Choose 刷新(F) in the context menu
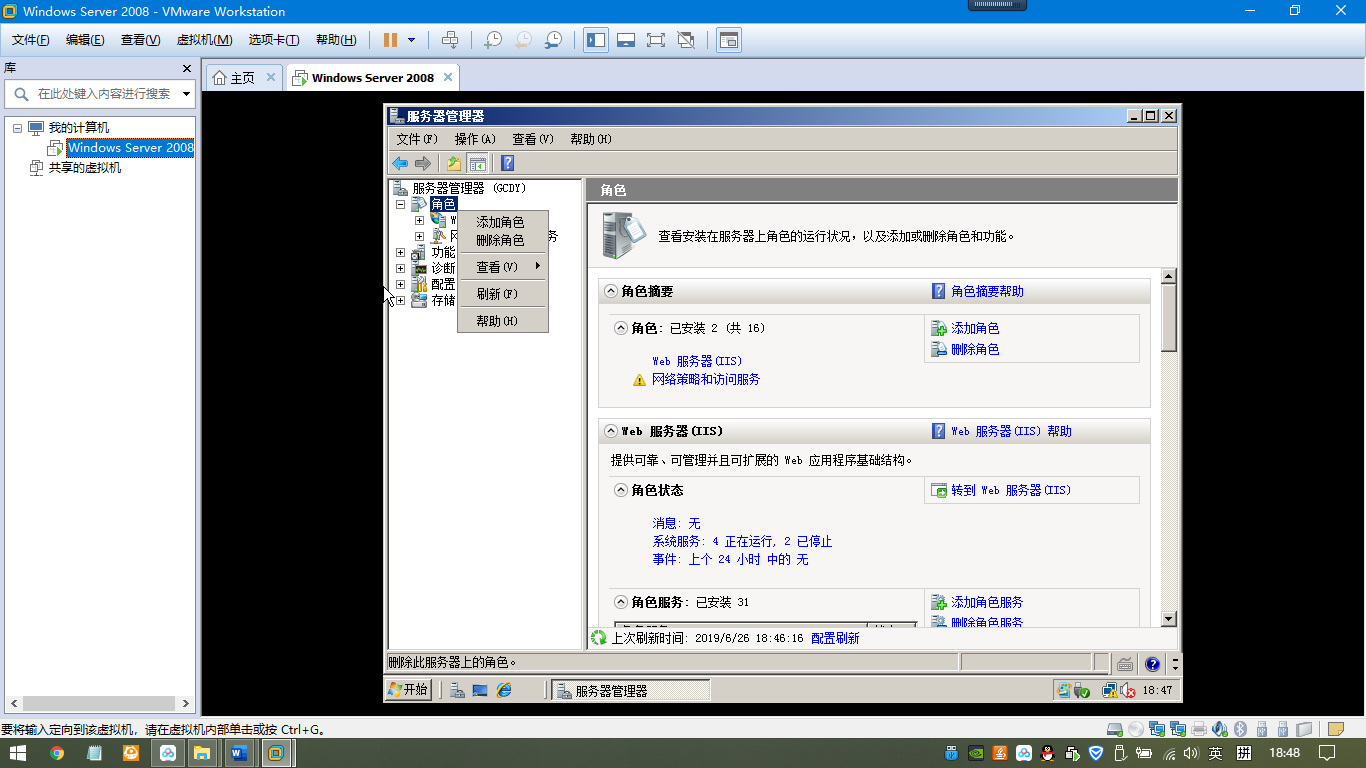The width and height of the screenshot is (1366, 768). point(502,294)
